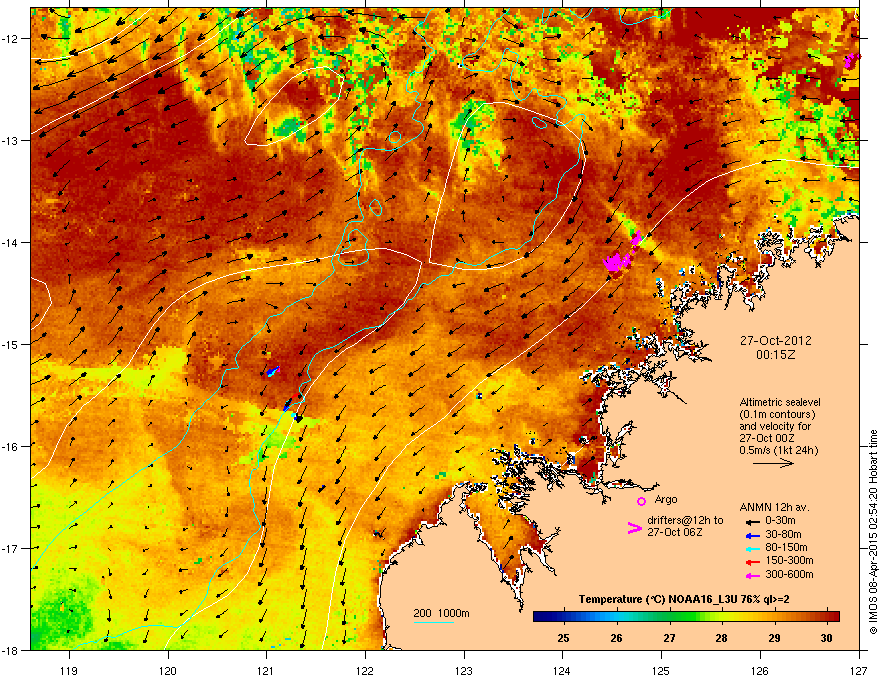Click the '80-150m' depth label

786,547
